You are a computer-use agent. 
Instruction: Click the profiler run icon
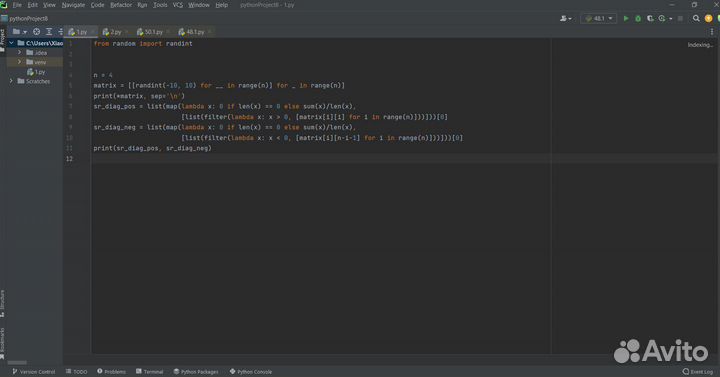pyautogui.click(x=662, y=18)
